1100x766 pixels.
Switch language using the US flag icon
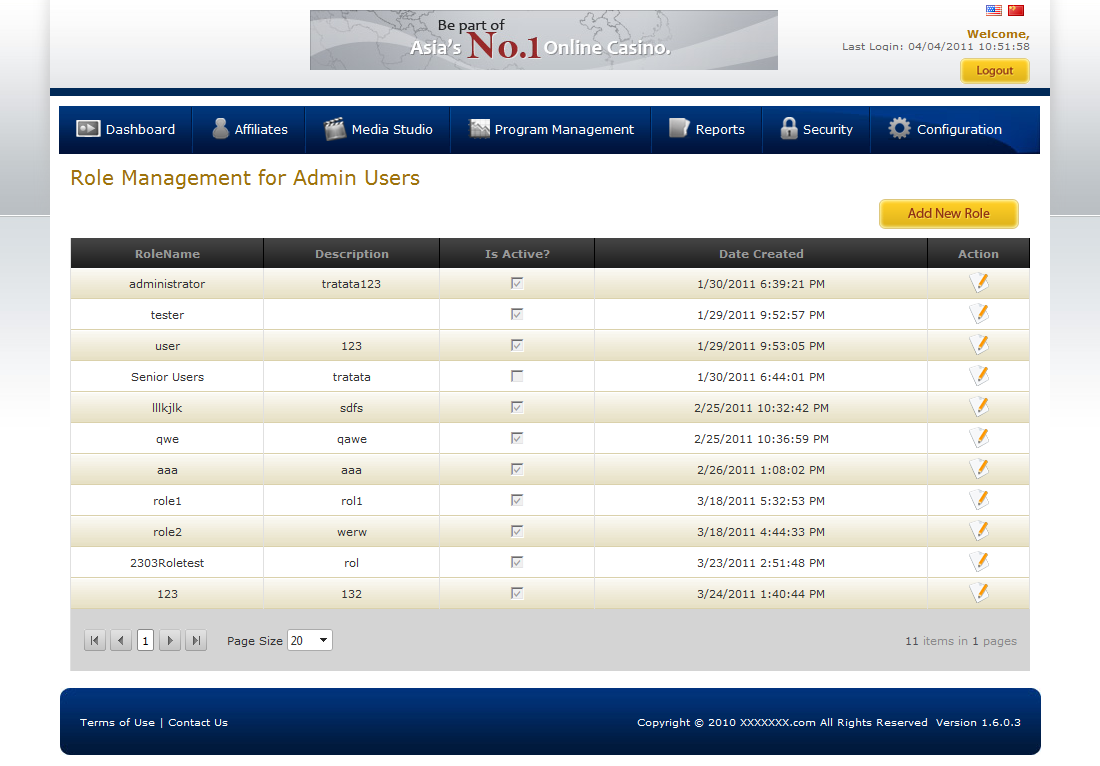[x=994, y=11]
